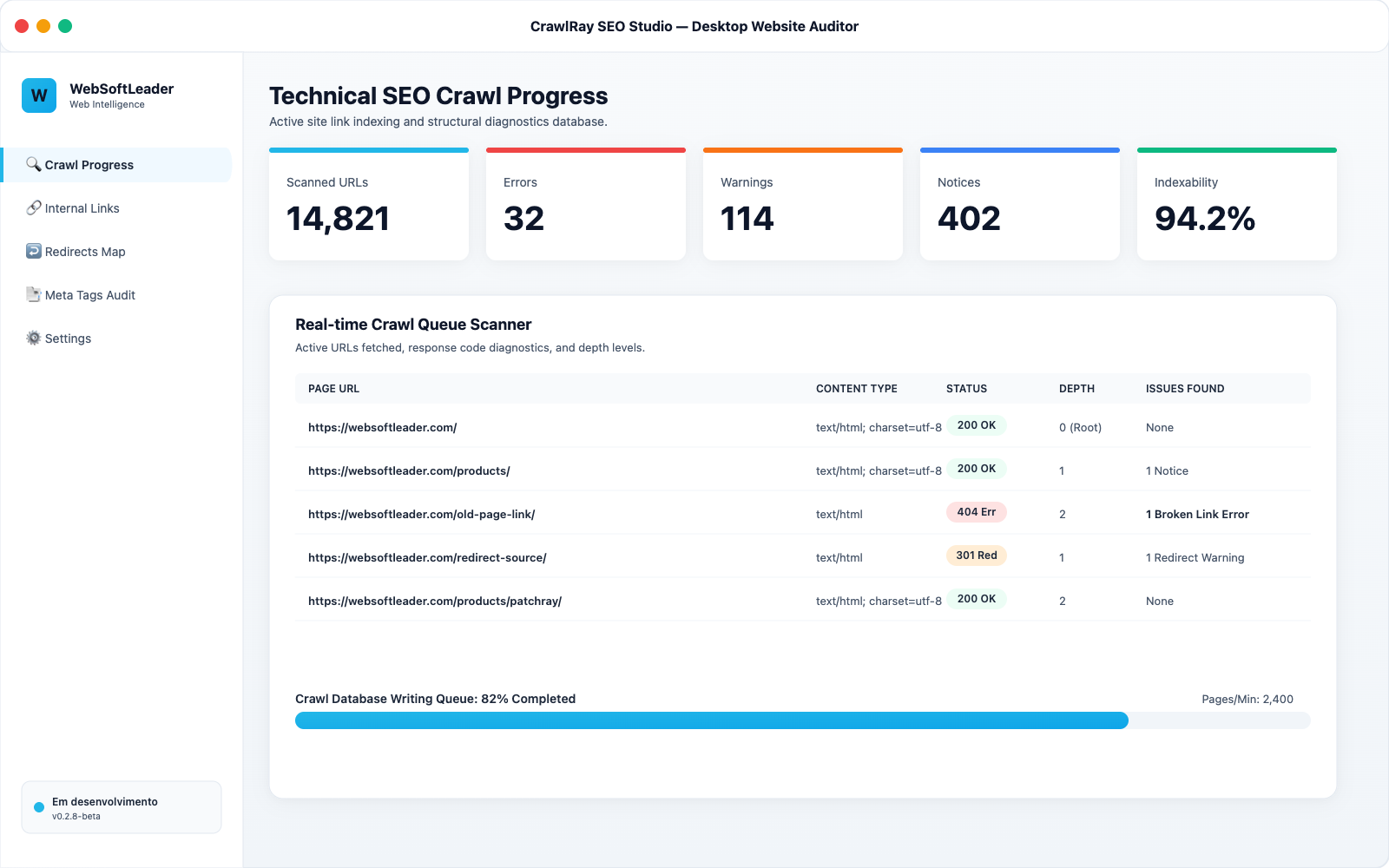Open the Crawl Progress sidebar item

click(x=117, y=165)
